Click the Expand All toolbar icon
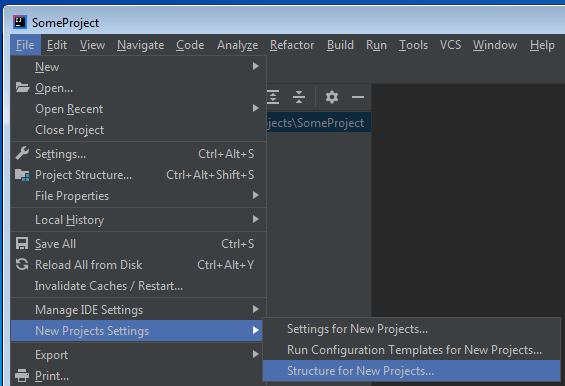The image size is (565, 386). (x=273, y=97)
